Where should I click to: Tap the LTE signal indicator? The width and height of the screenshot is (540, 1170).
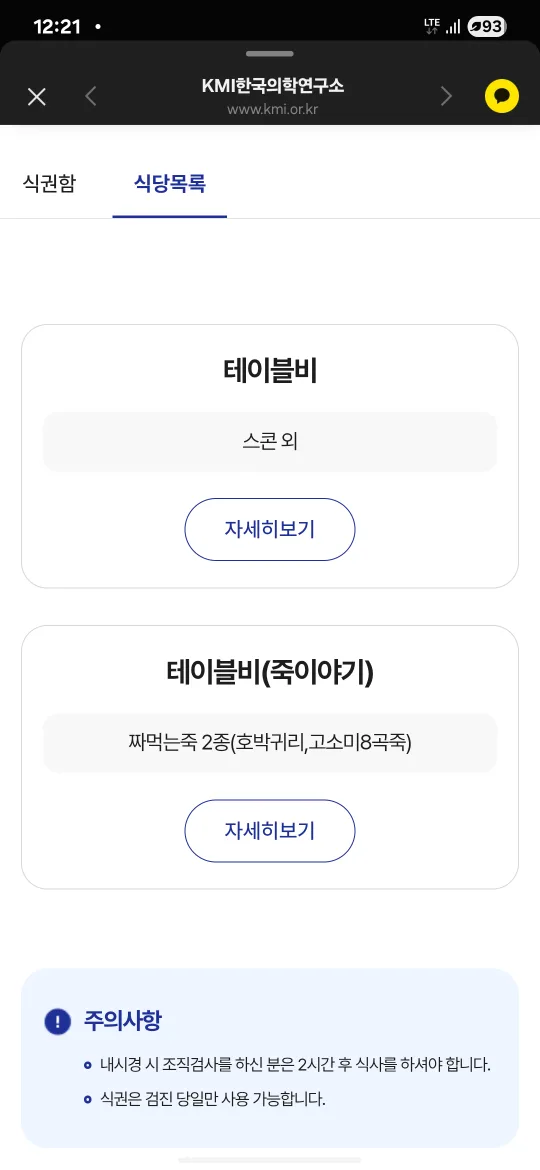click(x=432, y=27)
